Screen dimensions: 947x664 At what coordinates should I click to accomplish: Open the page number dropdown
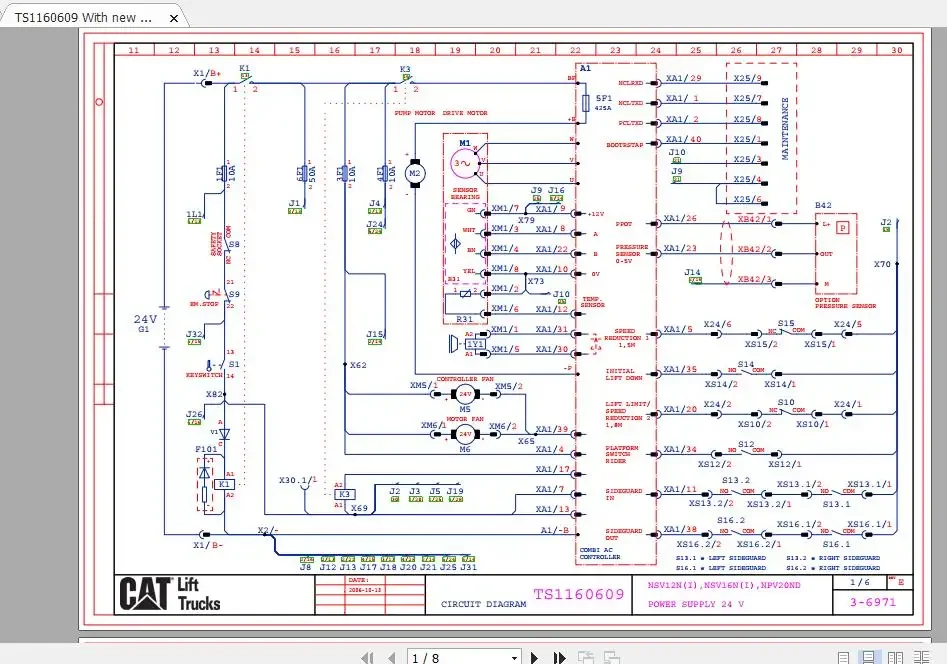[x=516, y=657]
